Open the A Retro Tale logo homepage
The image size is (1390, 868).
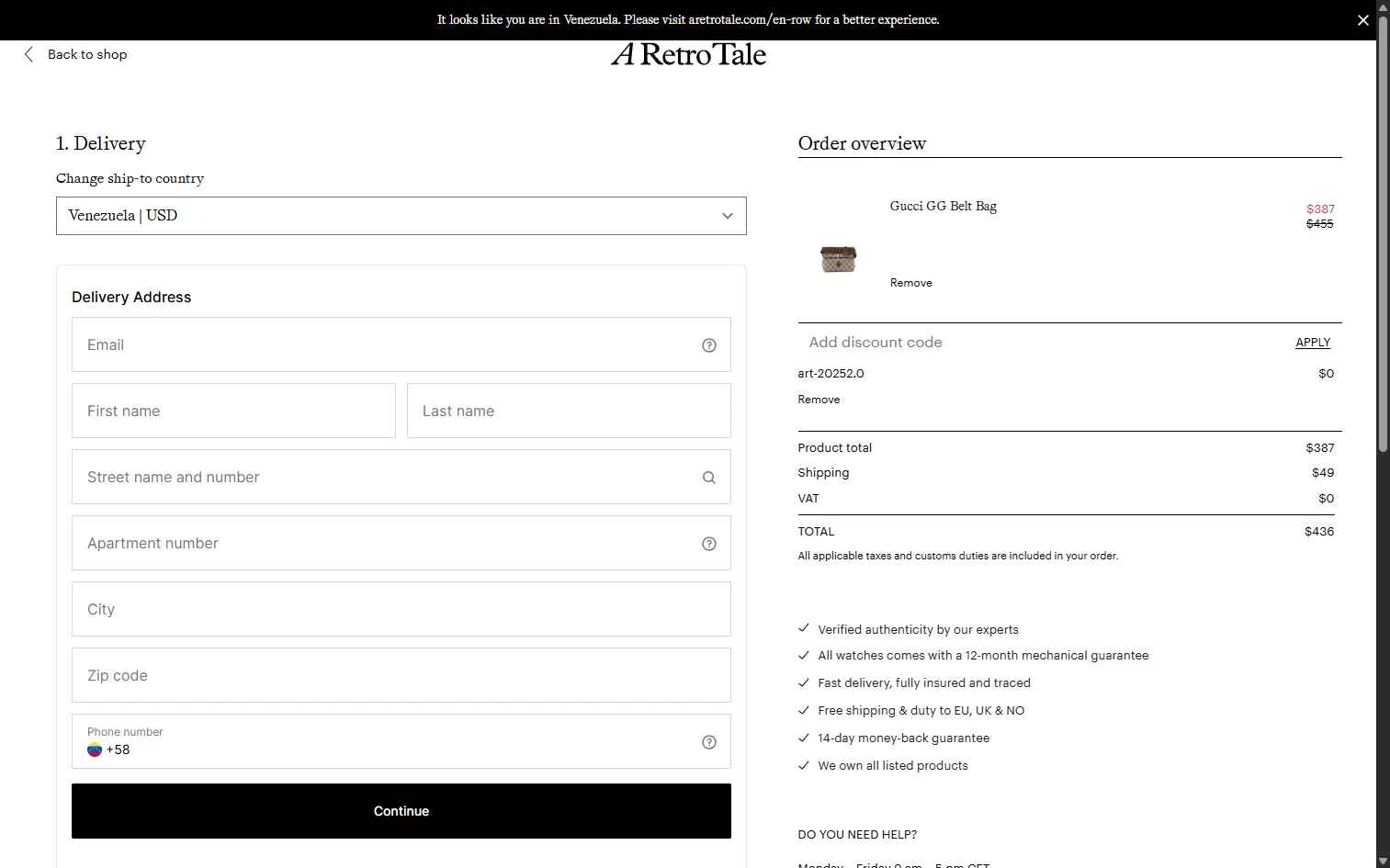tap(688, 54)
